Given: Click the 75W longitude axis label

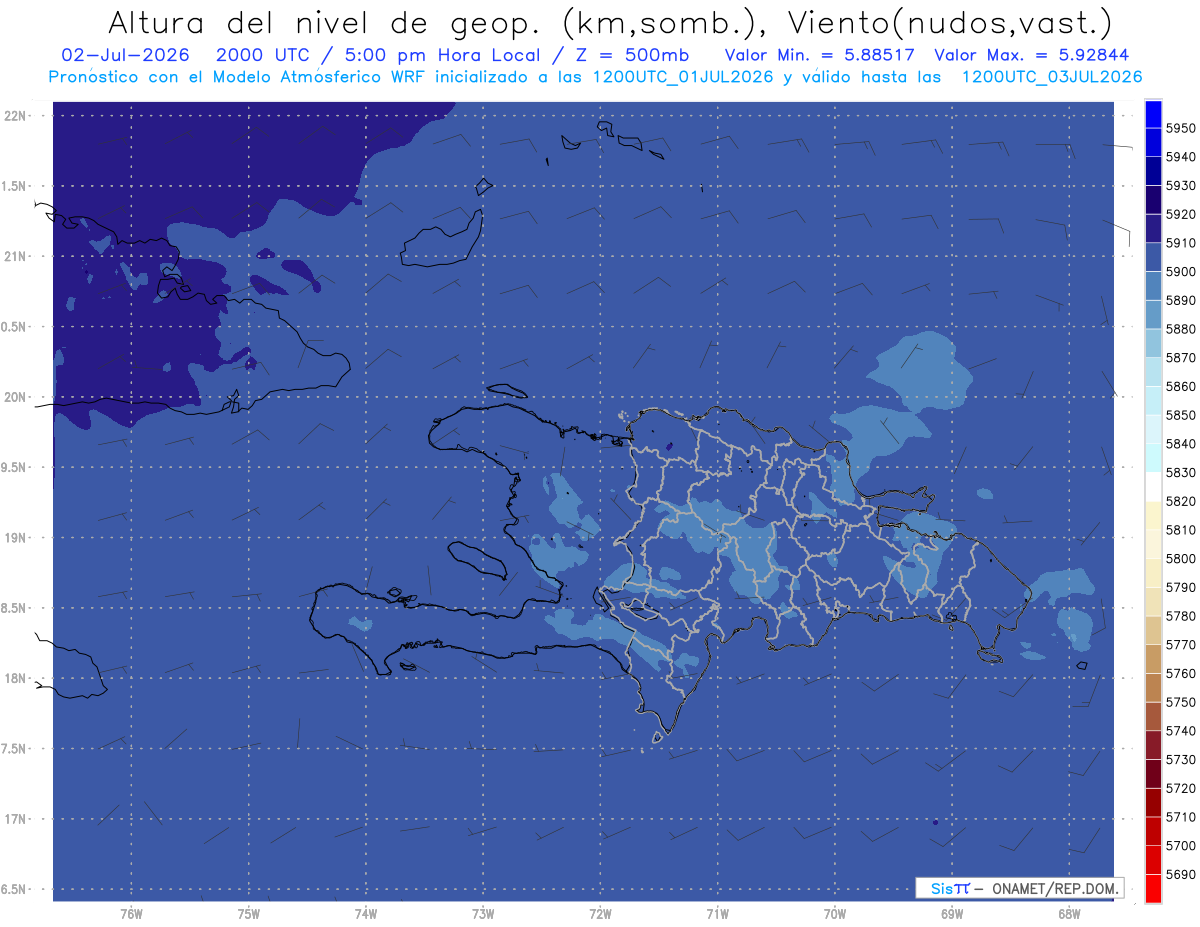Looking at the screenshot, I should click(x=249, y=914).
